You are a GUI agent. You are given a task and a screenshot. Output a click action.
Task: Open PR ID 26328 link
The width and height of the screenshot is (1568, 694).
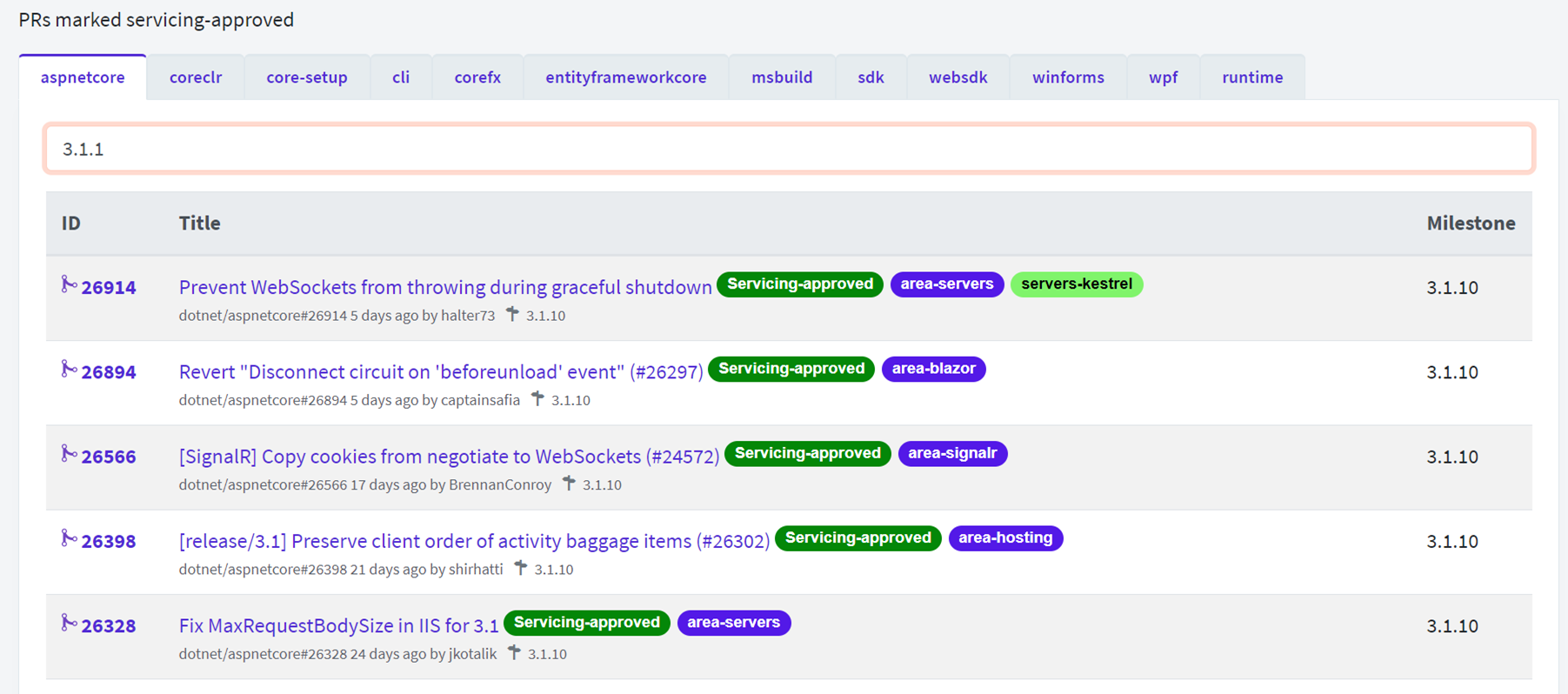pyautogui.click(x=109, y=626)
